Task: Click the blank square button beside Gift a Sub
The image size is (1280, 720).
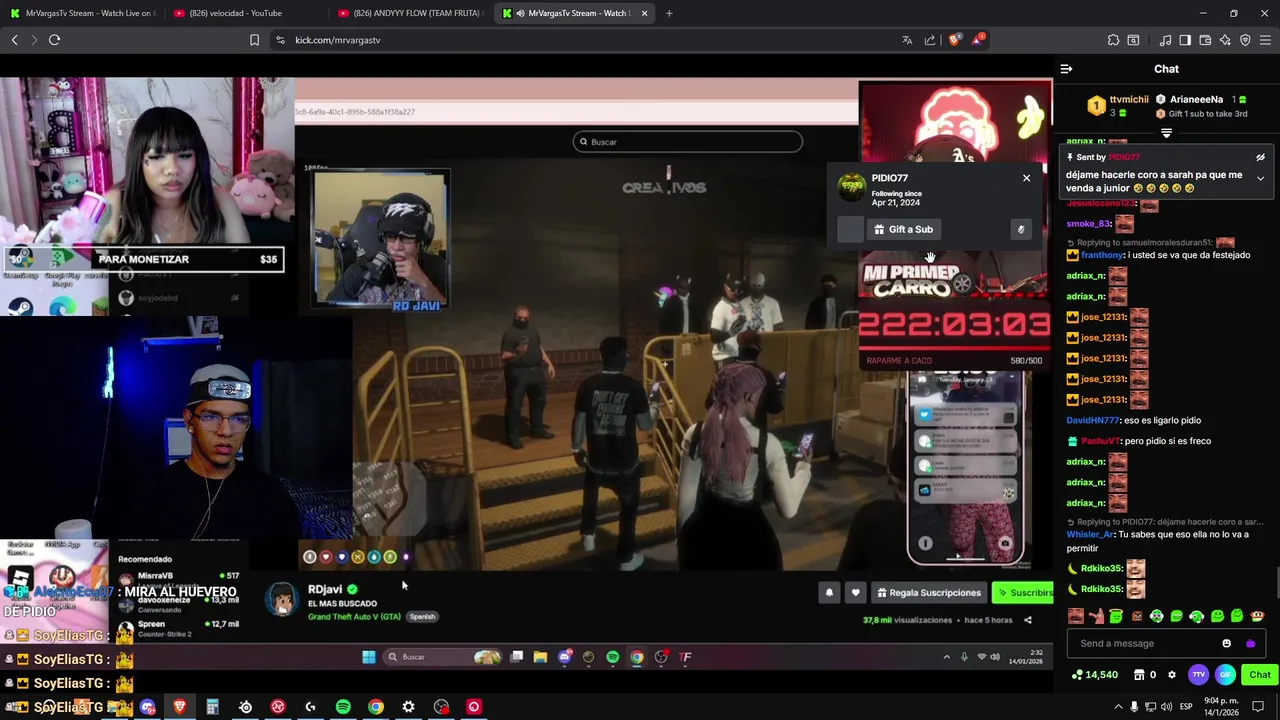Action: (x=850, y=229)
